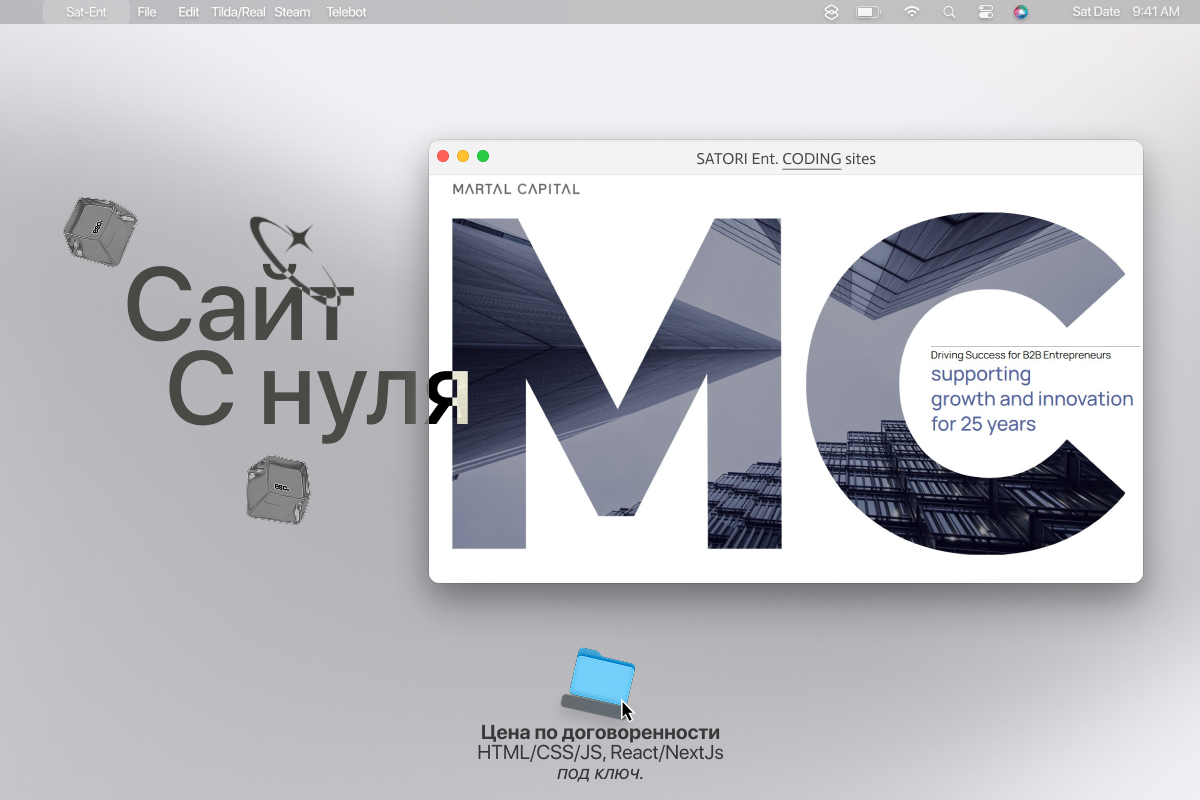Close the SATORI Ent. window with red button
The width and height of the screenshot is (1200, 800).
[443, 156]
